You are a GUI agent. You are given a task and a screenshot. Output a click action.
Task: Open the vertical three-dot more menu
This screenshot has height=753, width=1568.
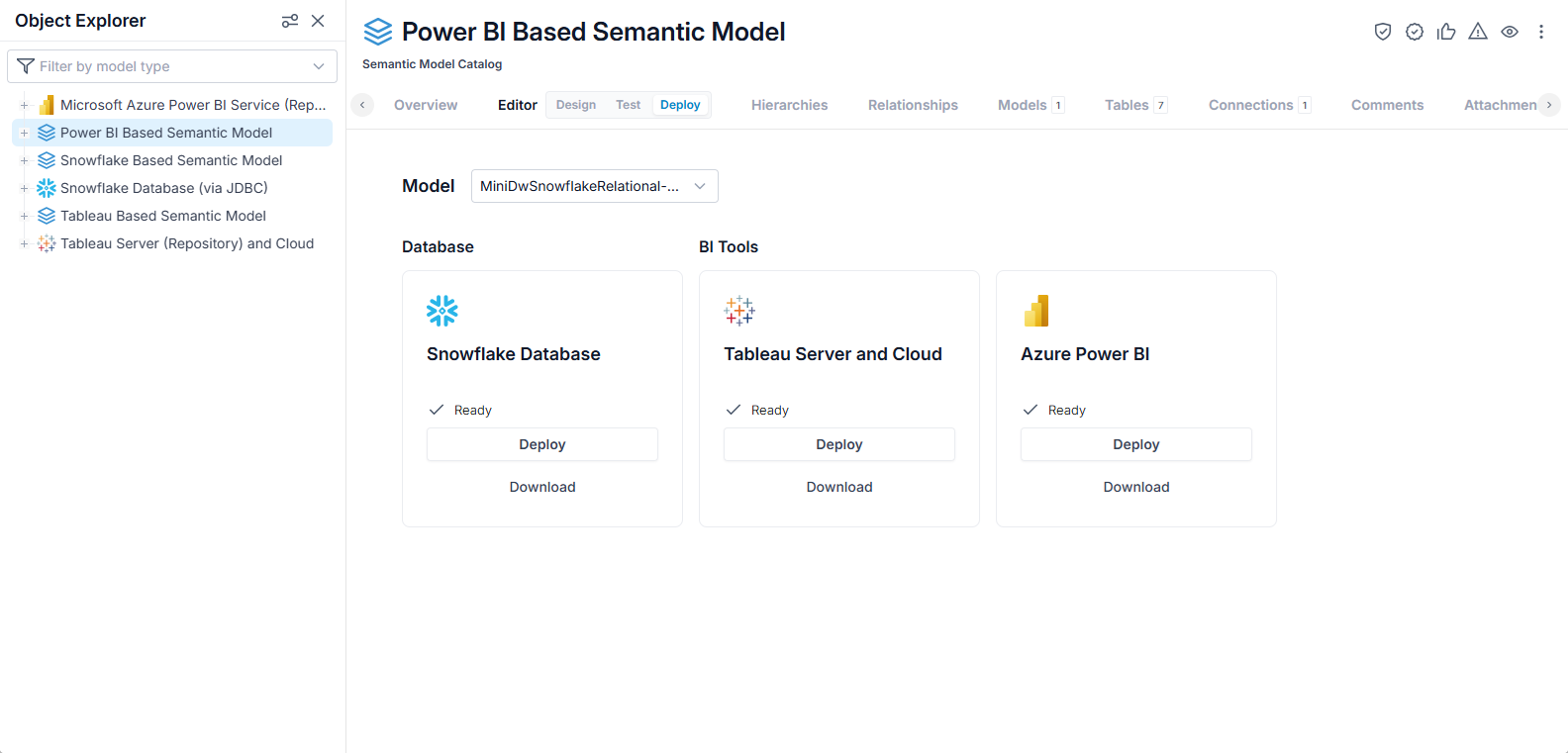pos(1541,32)
